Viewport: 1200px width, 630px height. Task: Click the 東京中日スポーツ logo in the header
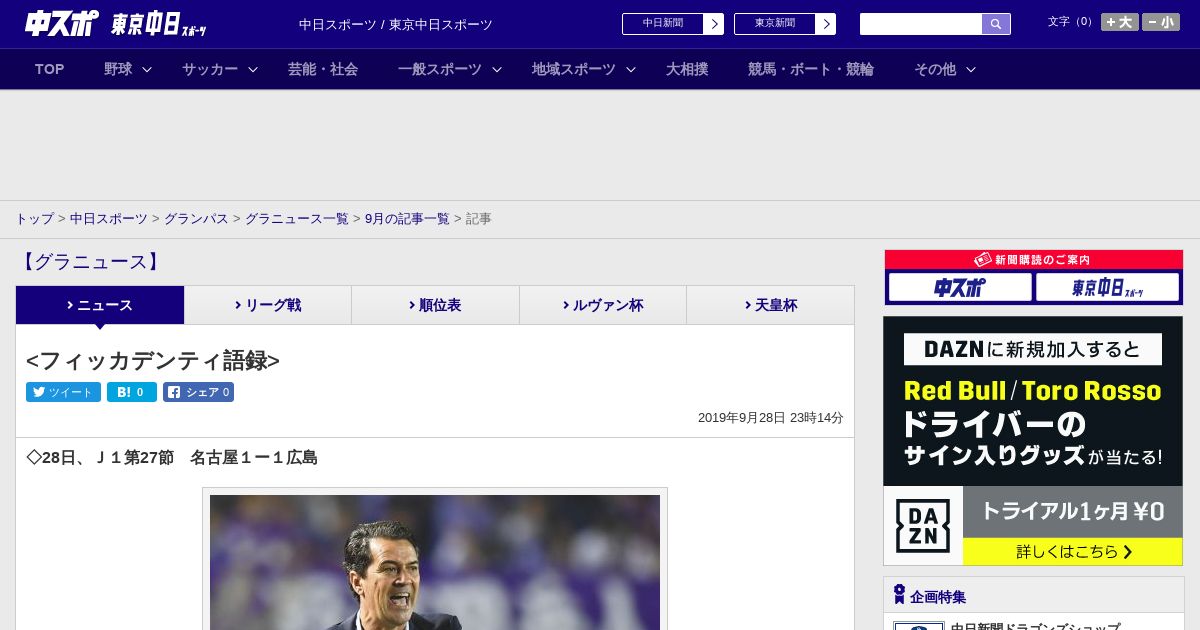[159, 24]
